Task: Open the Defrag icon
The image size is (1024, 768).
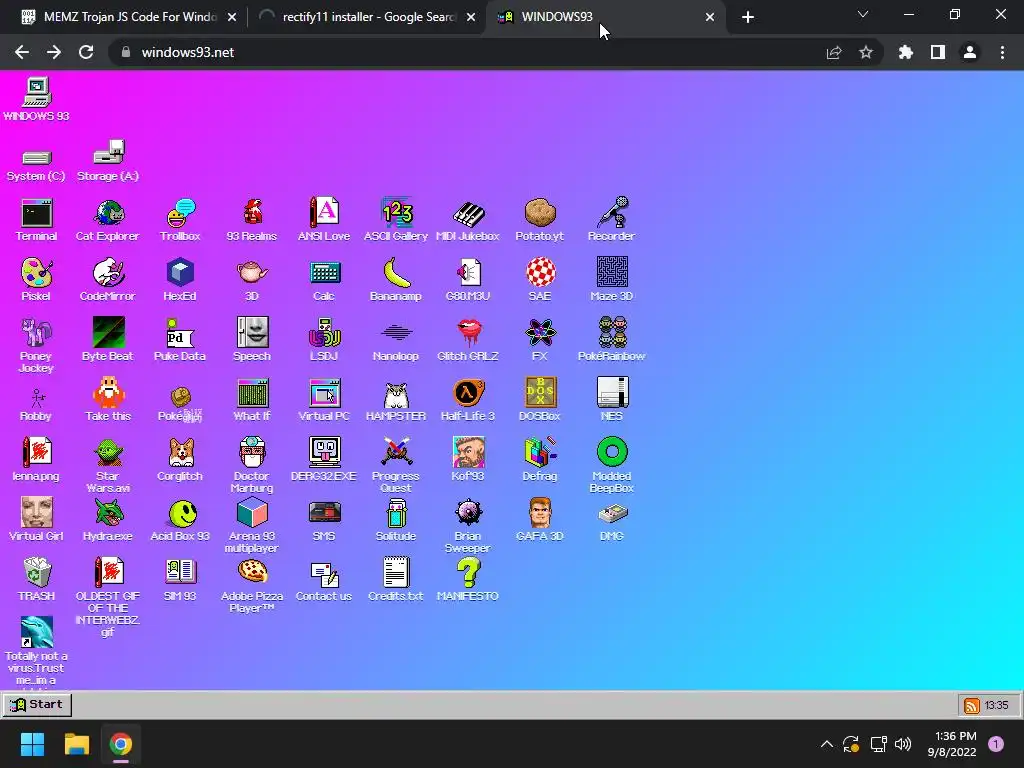Action: [x=539, y=460]
